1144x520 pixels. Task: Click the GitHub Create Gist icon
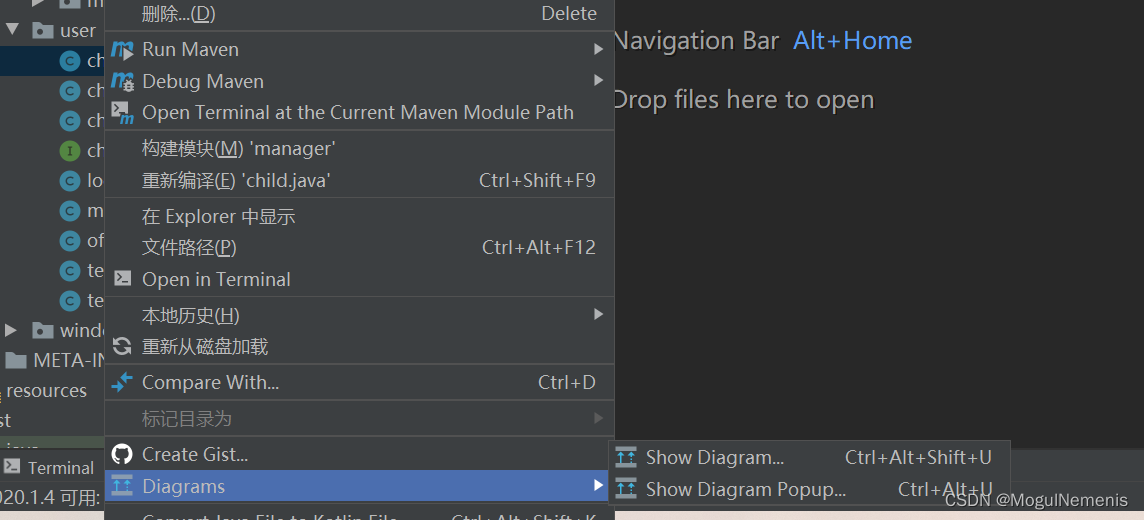coord(123,454)
